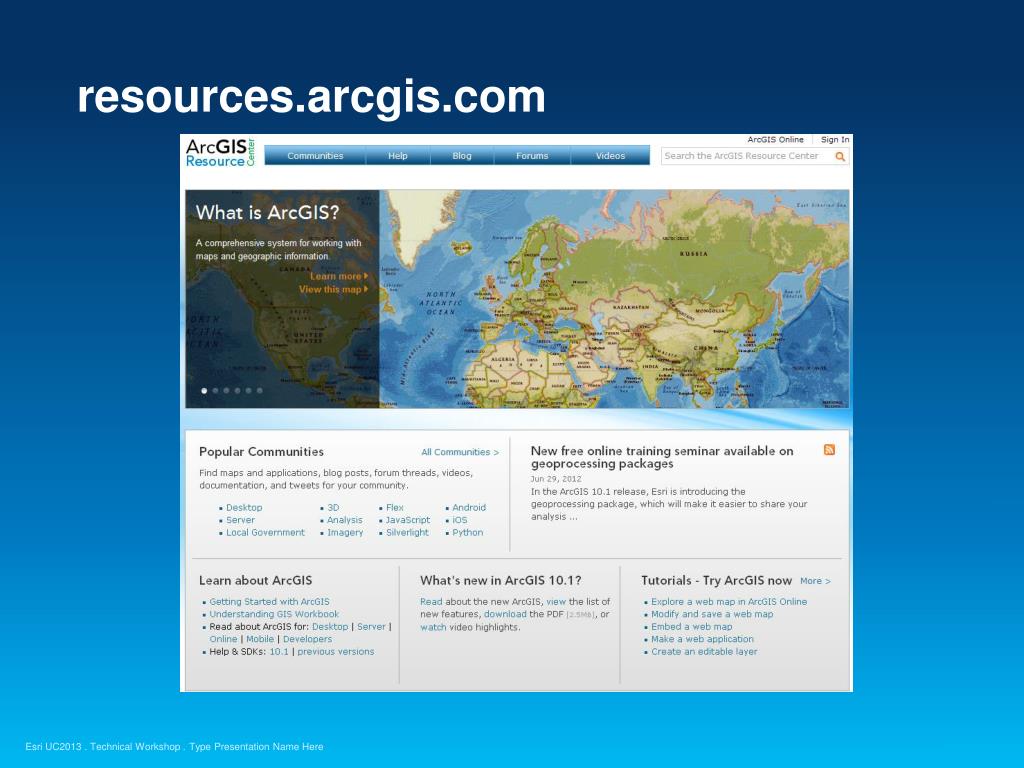This screenshot has width=1024, height=768.
Task: Click the What is ArcGIS? heading
Action: click(x=267, y=212)
